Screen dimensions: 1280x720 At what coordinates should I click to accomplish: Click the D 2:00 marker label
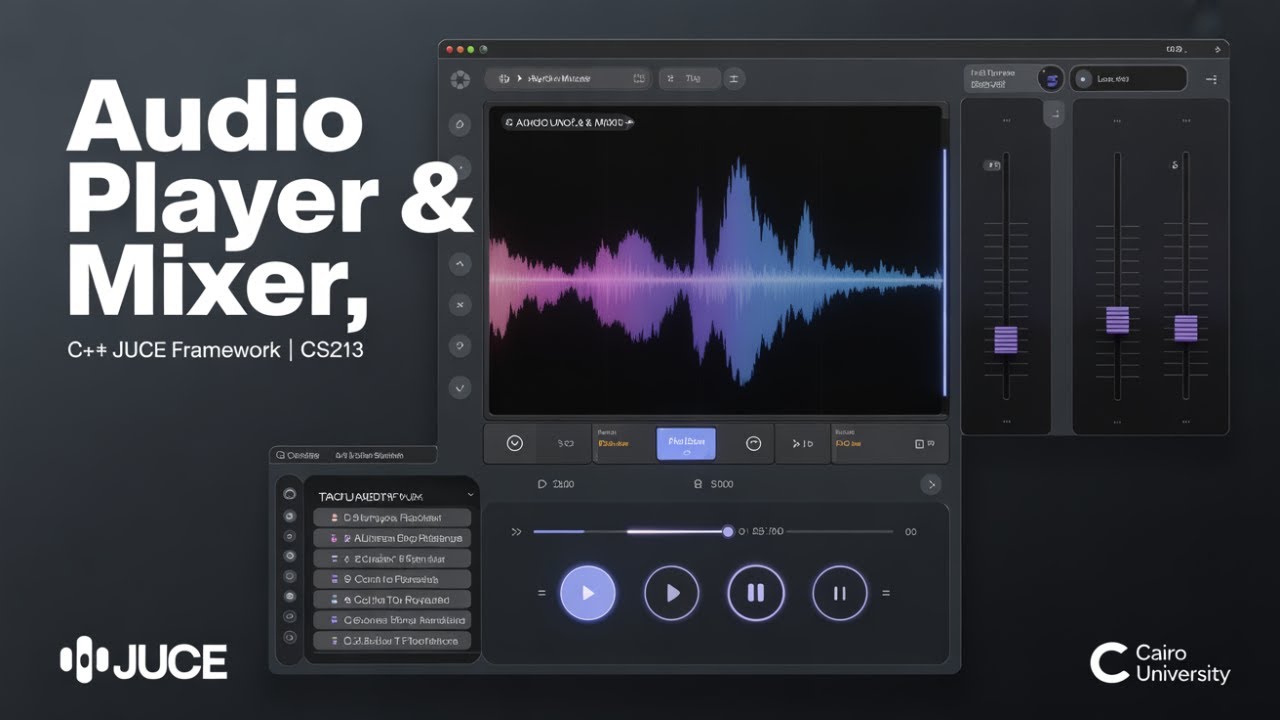[556, 484]
